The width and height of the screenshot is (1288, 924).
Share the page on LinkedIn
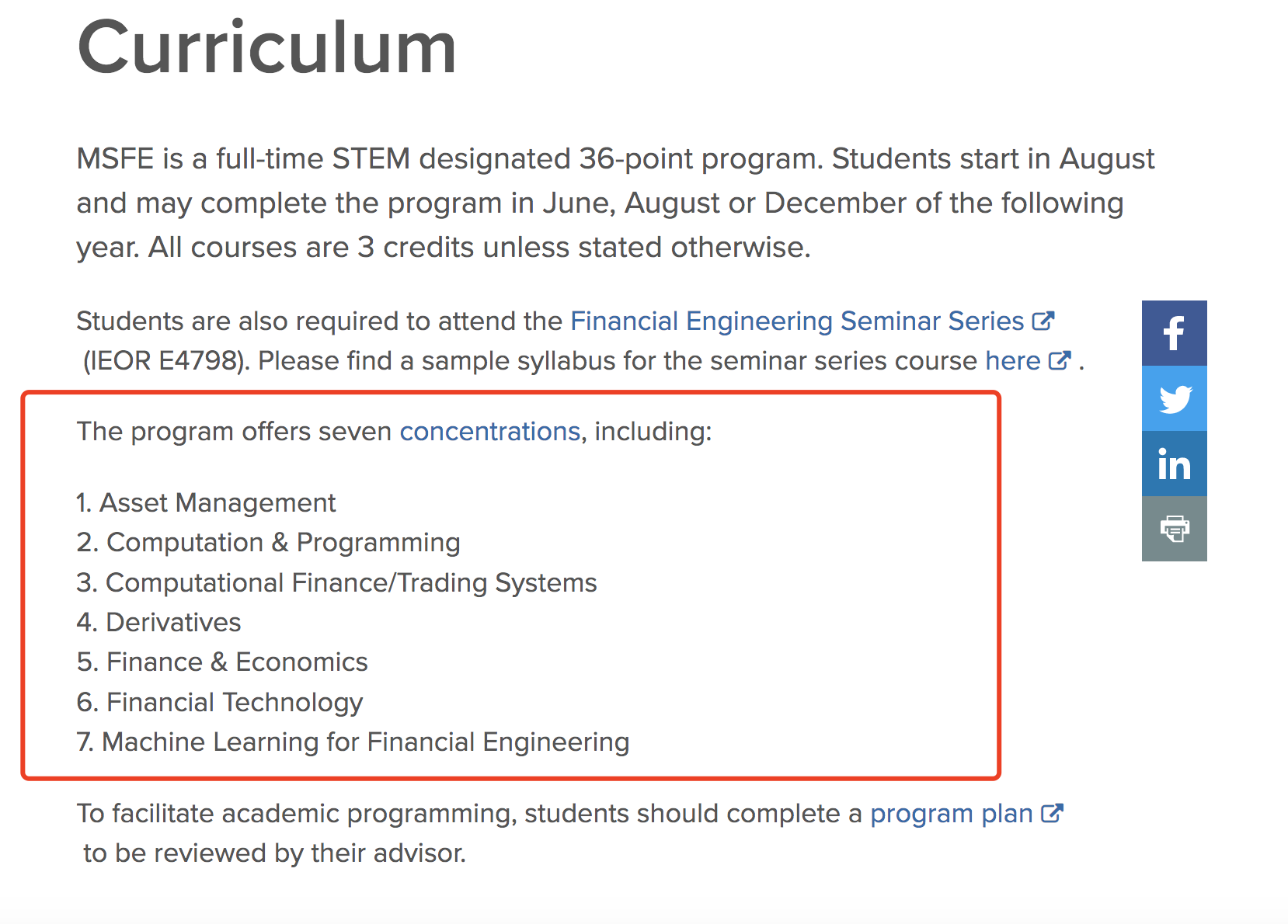[1174, 464]
